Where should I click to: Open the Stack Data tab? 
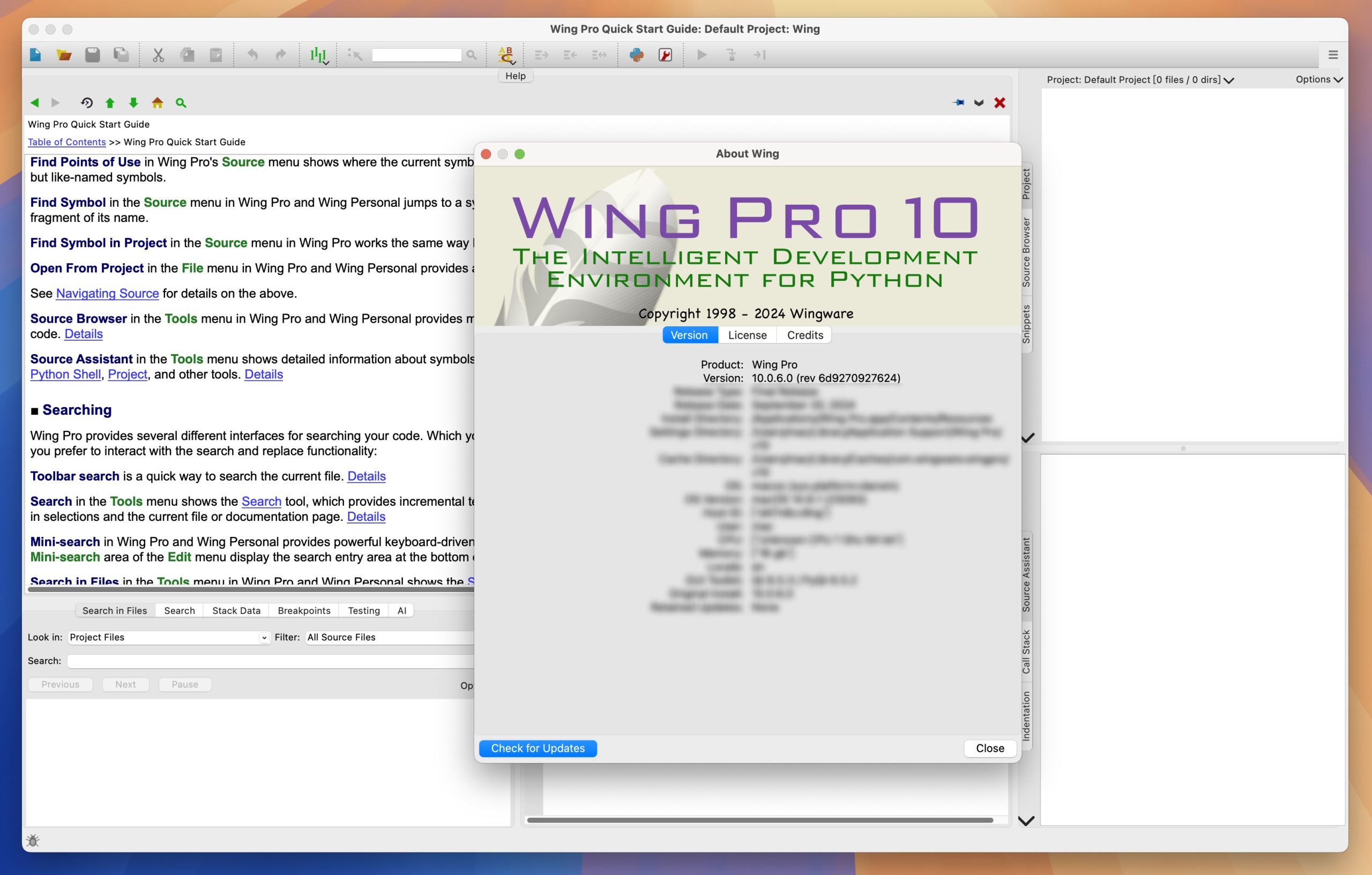(236, 610)
